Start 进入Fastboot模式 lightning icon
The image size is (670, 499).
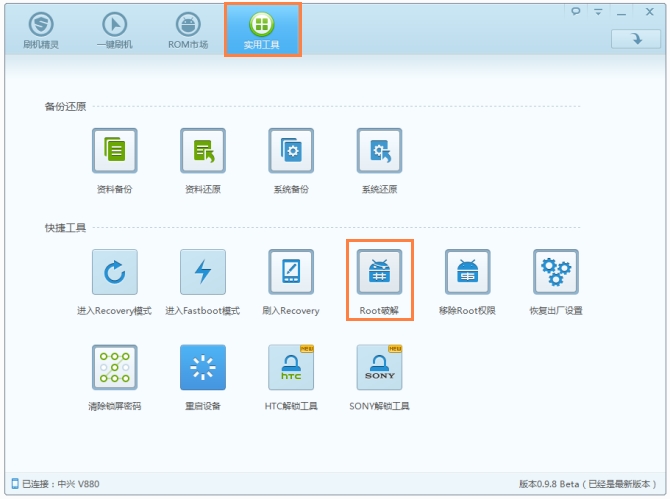pos(203,272)
